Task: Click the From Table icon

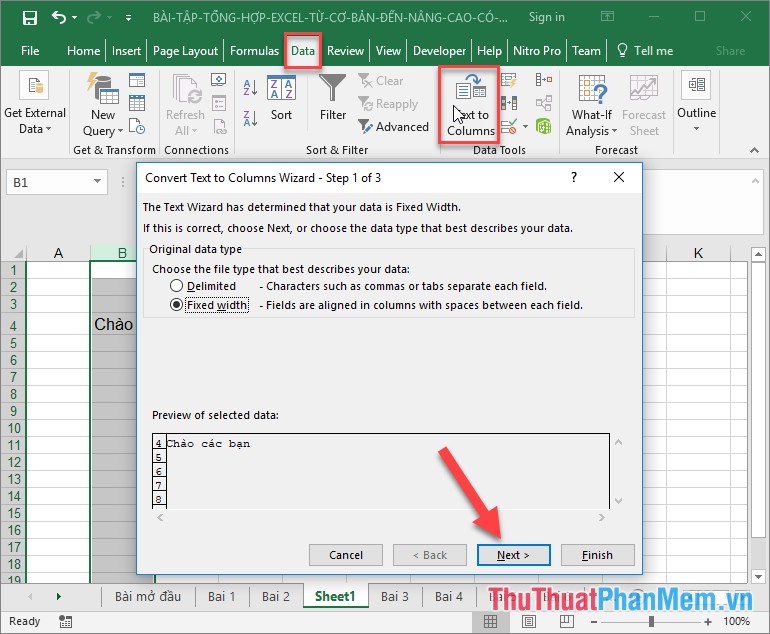Action: click(137, 103)
